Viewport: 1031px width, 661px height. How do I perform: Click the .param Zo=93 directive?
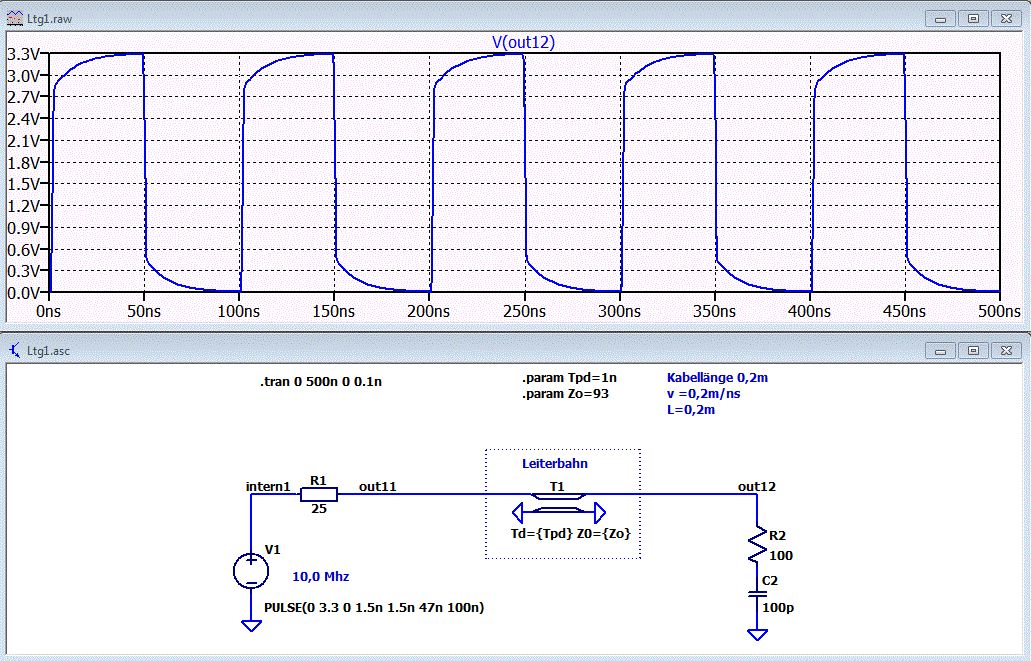[565, 394]
